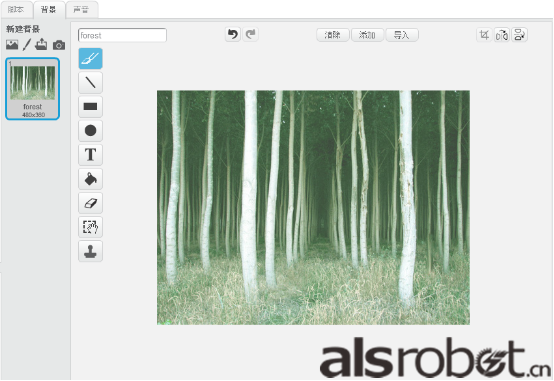Flip the backdrop left-right
The height and width of the screenshot is (381, 554).
[x=502, y=35]
